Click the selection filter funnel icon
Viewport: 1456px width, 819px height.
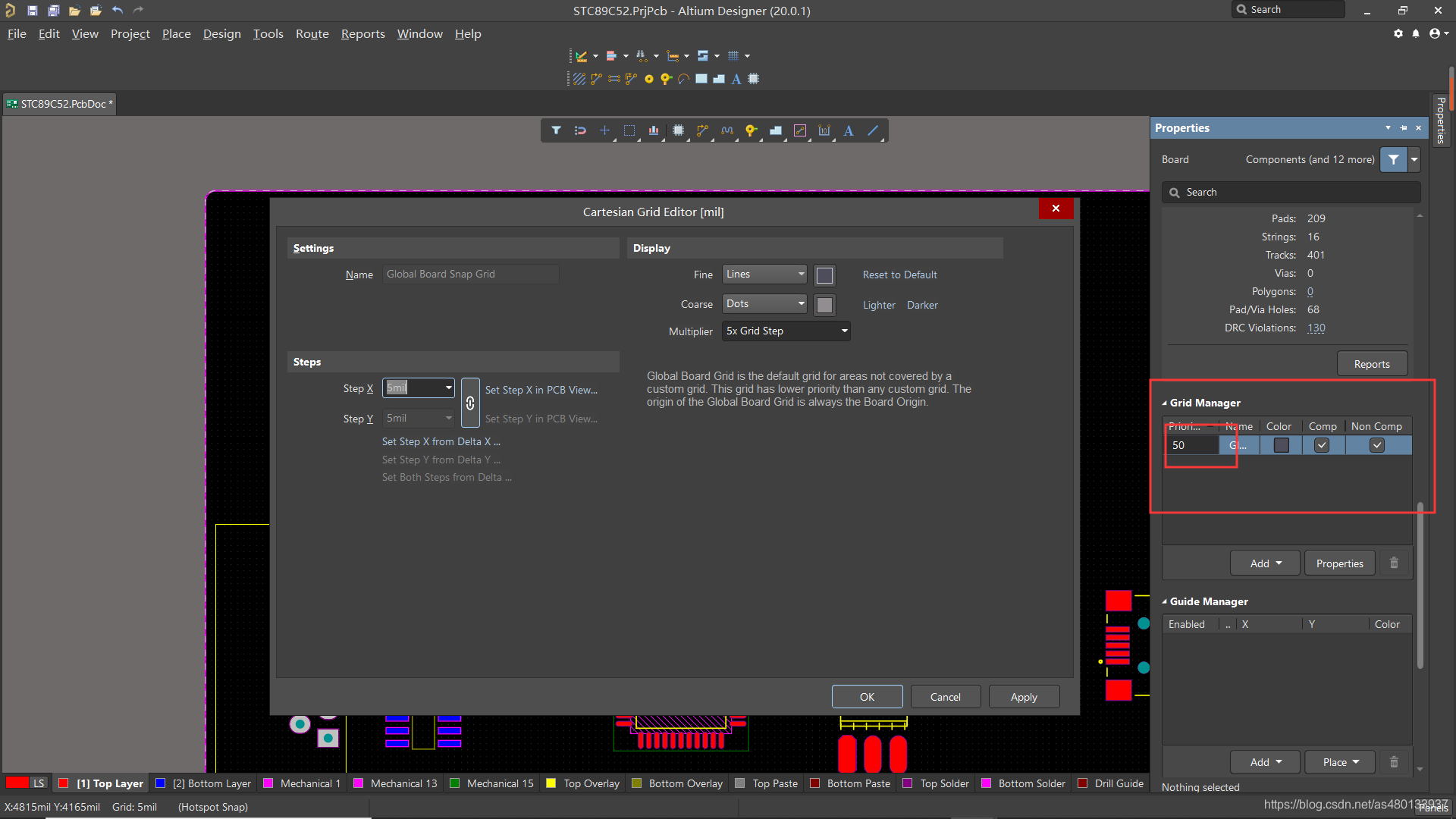(556, 130)
